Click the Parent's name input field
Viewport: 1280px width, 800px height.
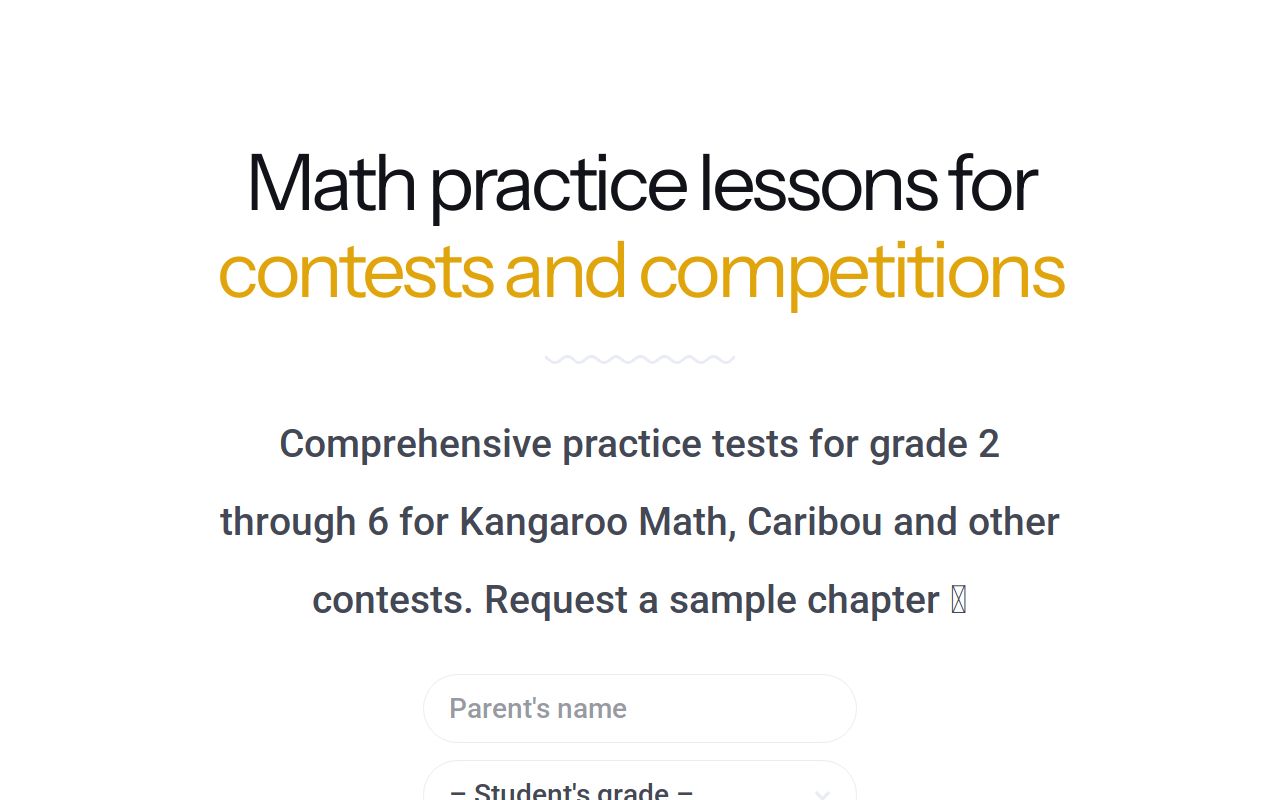click(640, 708)
